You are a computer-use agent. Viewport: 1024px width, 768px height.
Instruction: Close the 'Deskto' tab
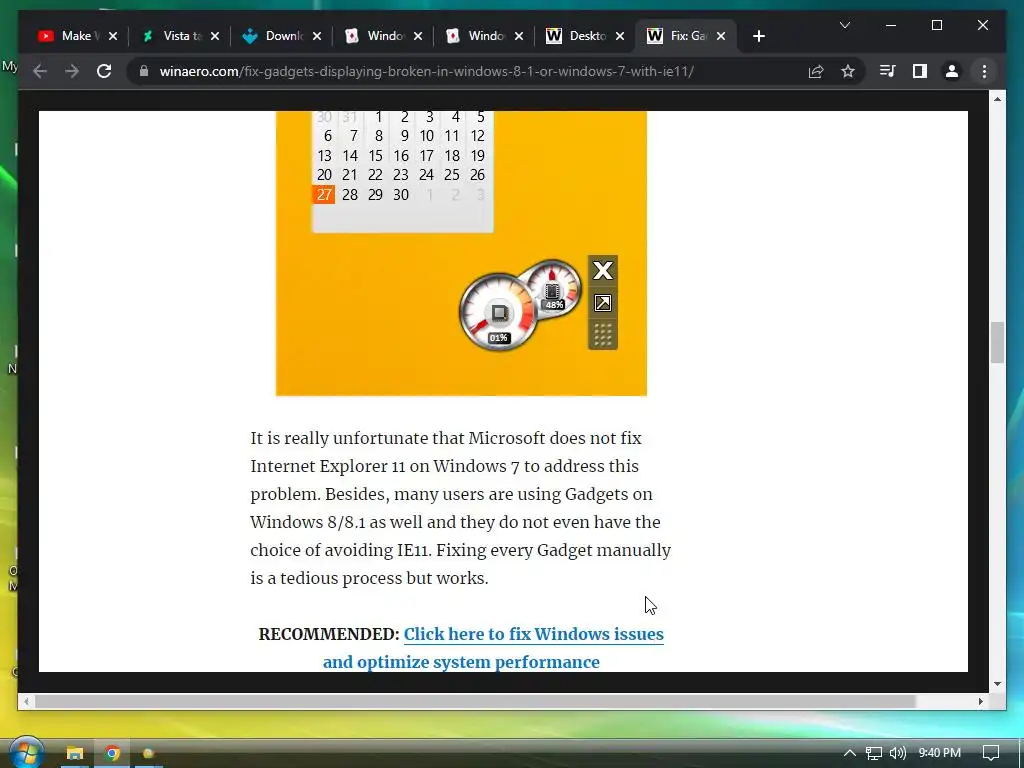tap(620, 36)
